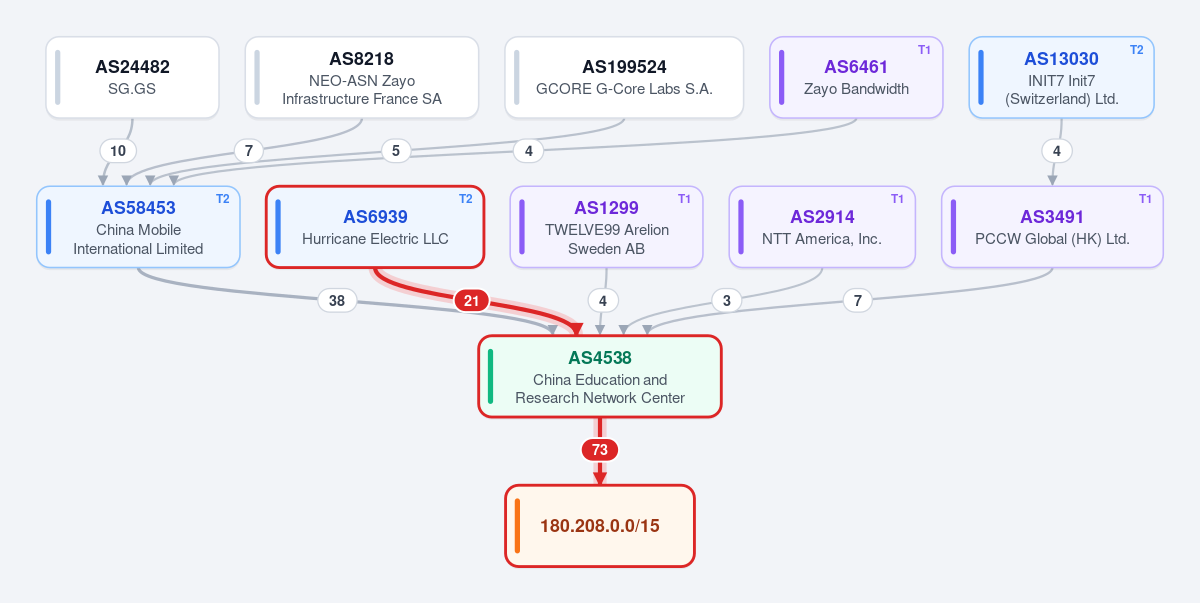Open the AS1299 Arelion node

click(607, 227)
